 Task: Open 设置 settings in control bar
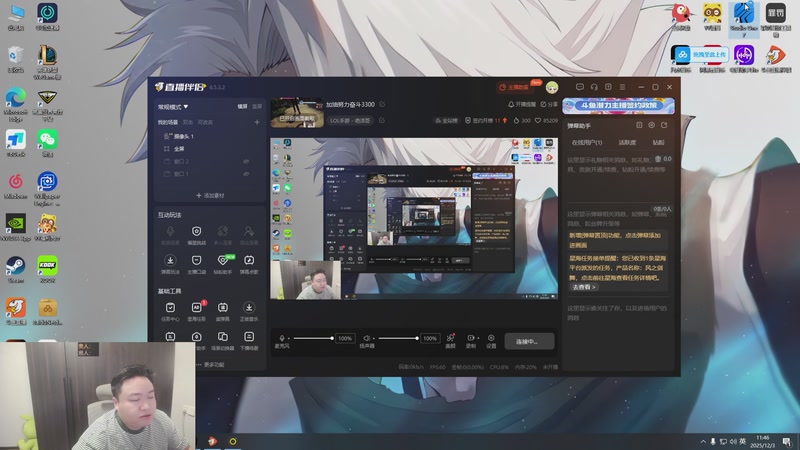tap(491, 341)
